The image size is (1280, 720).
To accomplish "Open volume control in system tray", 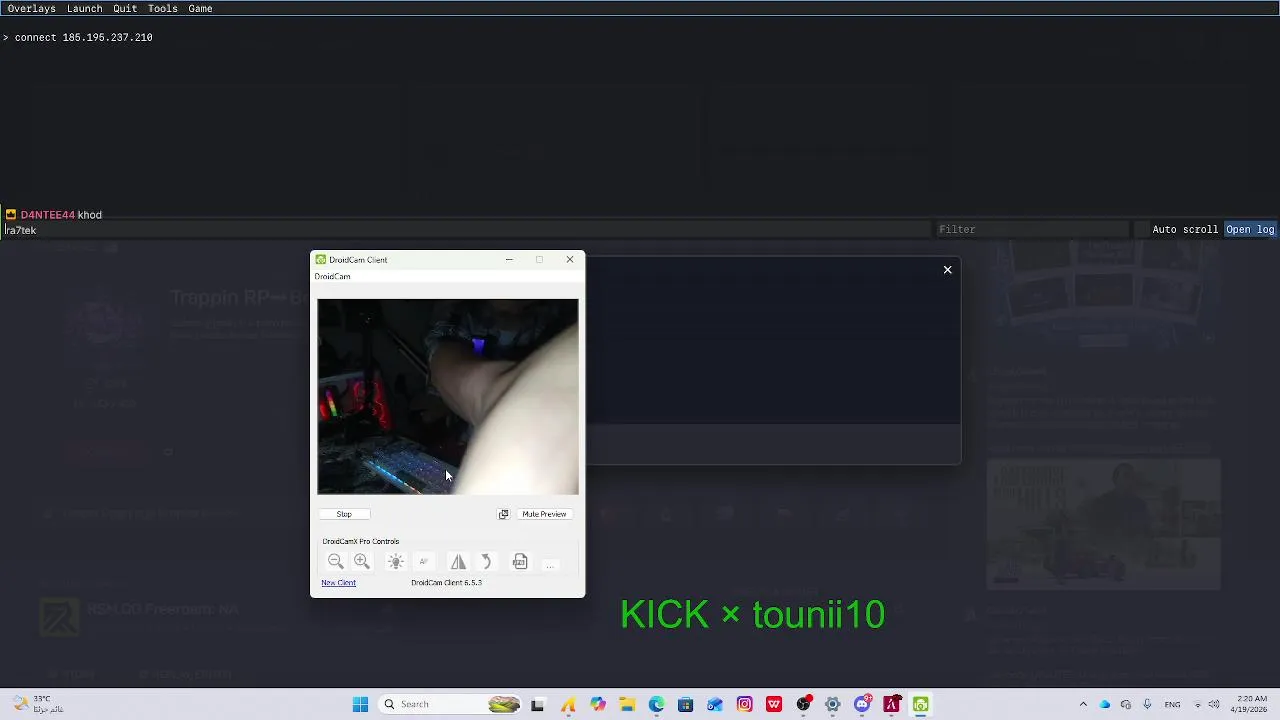I will coord(1215,705).
